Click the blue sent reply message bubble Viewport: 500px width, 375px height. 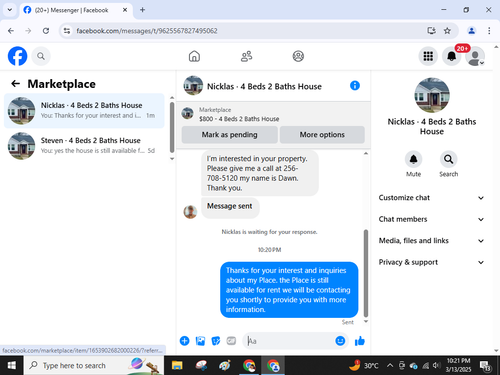pos(289,290)
